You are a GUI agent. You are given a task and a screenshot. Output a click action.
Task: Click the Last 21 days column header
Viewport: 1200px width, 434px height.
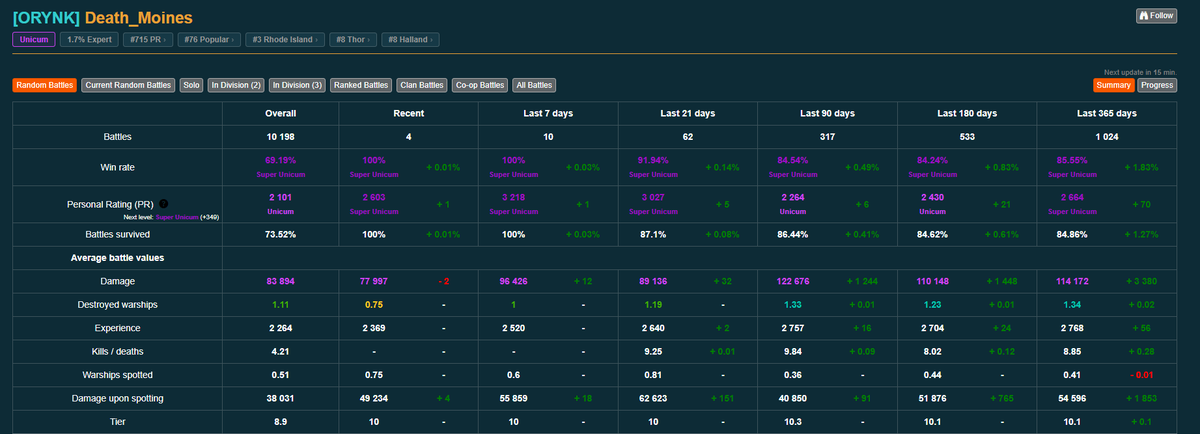point(688,113)
